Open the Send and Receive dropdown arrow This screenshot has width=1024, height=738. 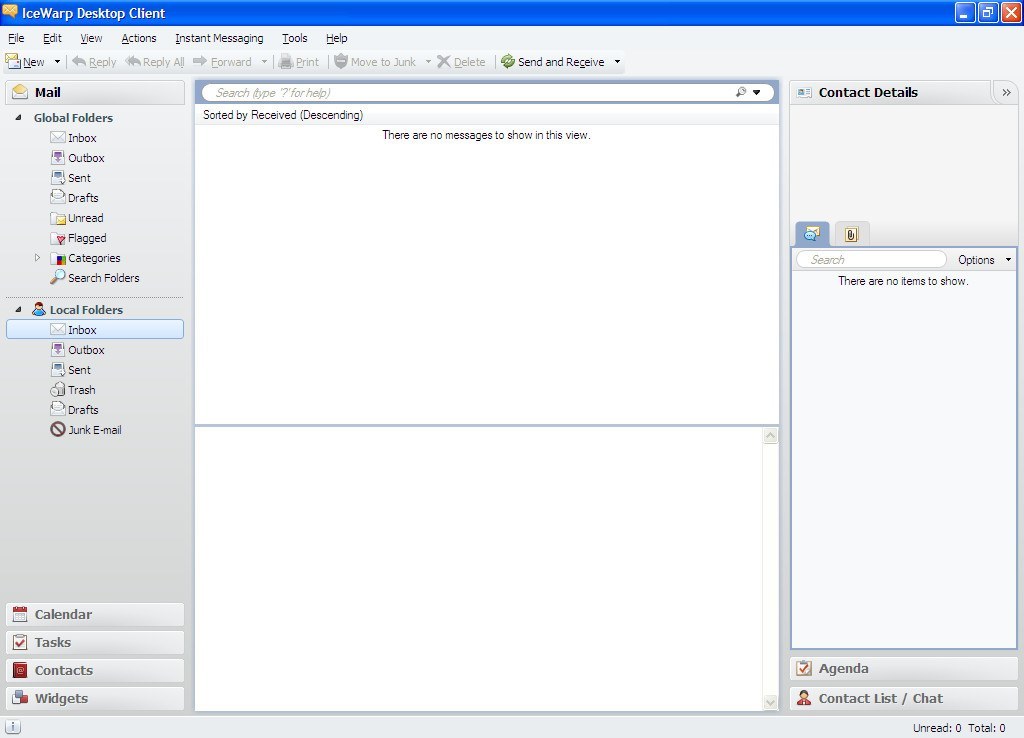617,62
